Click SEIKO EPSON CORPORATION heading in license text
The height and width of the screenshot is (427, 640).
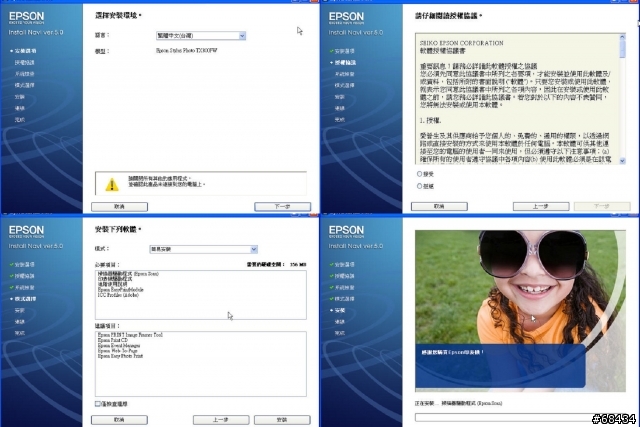coord(461,43)
